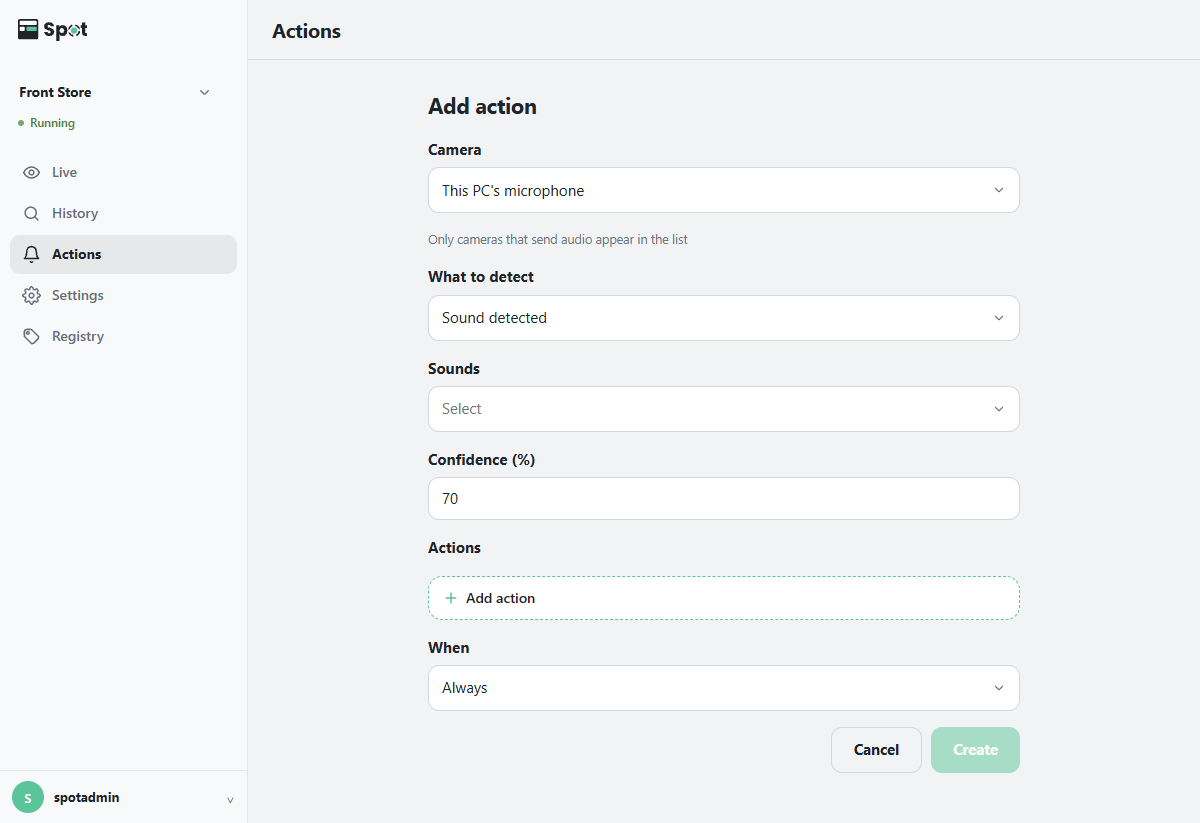Select Settings in the sidebar
This screenshot has width=1200, height=823.
coord(123,295)
